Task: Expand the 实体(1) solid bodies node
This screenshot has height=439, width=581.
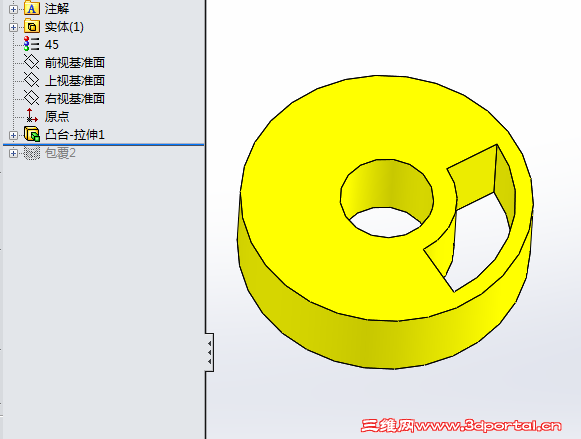Action: coord(13,27)
